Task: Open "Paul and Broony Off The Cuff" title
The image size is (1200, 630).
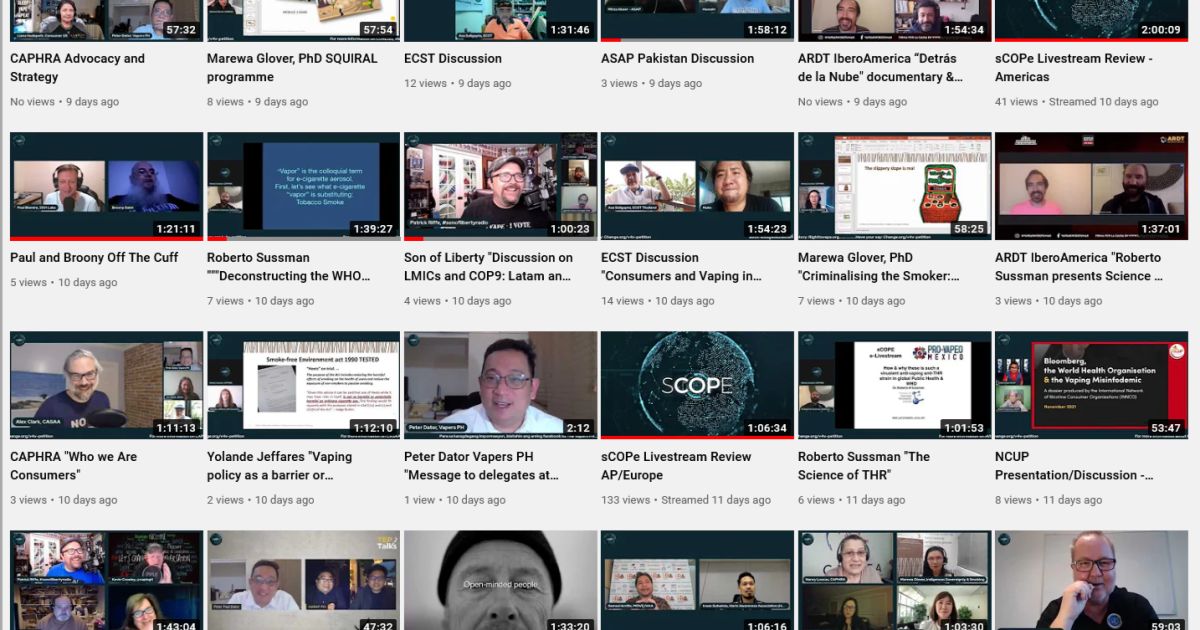Action: pos(94,257)
